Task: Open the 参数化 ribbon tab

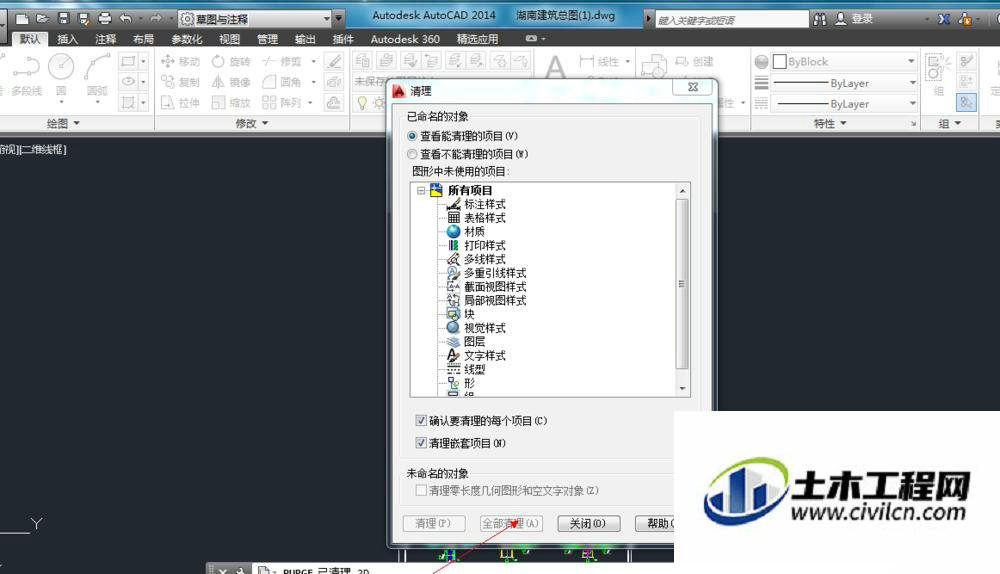Action: [x=186, y=39]
